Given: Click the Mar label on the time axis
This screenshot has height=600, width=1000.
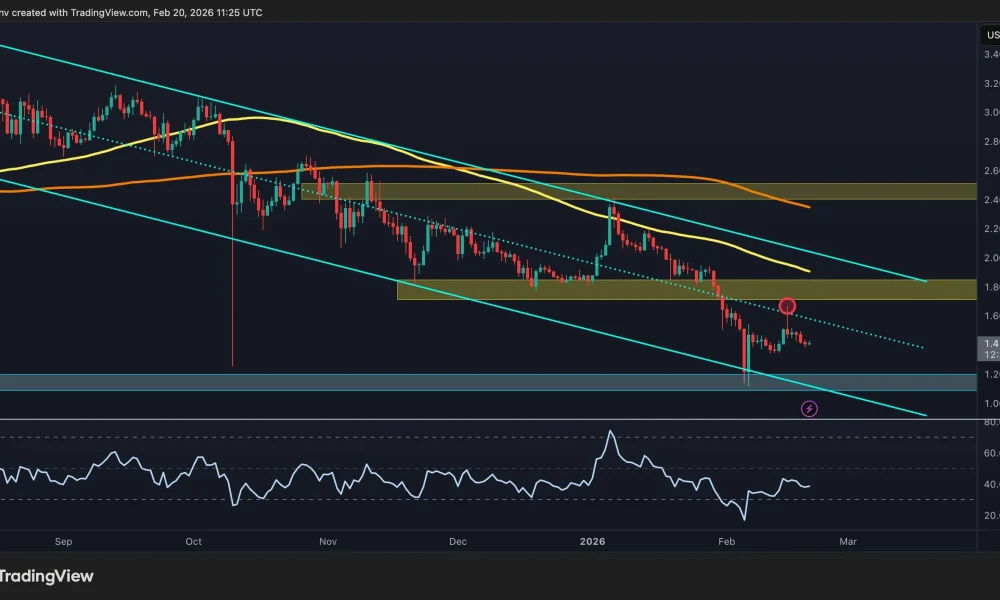Looking at the screenshot, I should click(847, 541).
